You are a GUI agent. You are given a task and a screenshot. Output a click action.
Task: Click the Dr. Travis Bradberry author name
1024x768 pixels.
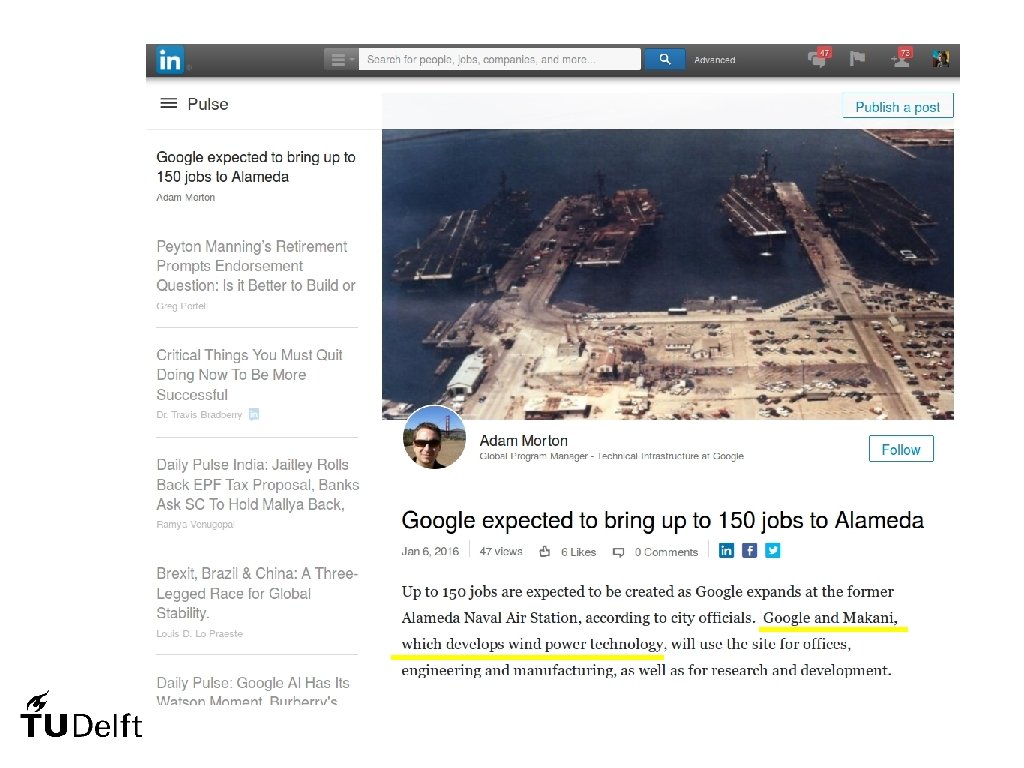(x=199, y=415)
